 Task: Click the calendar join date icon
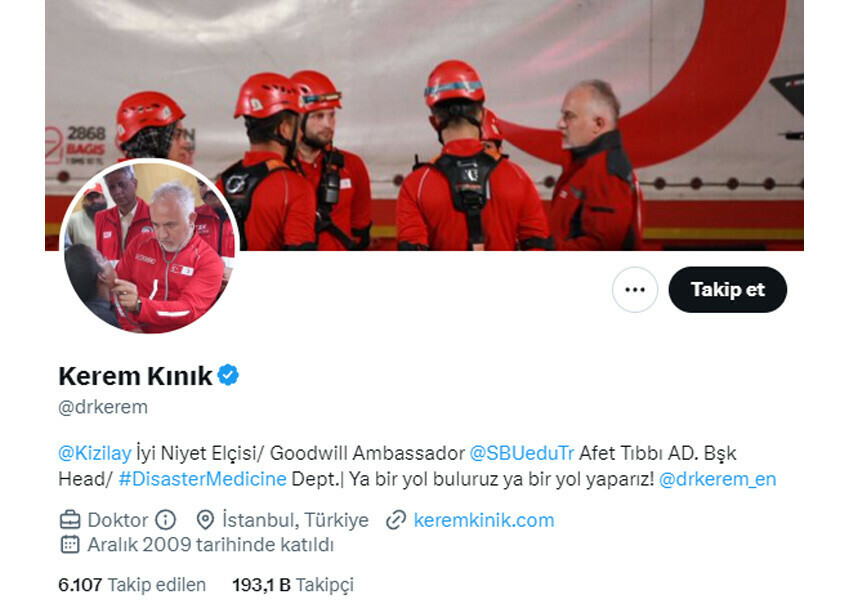coord(70,544)
